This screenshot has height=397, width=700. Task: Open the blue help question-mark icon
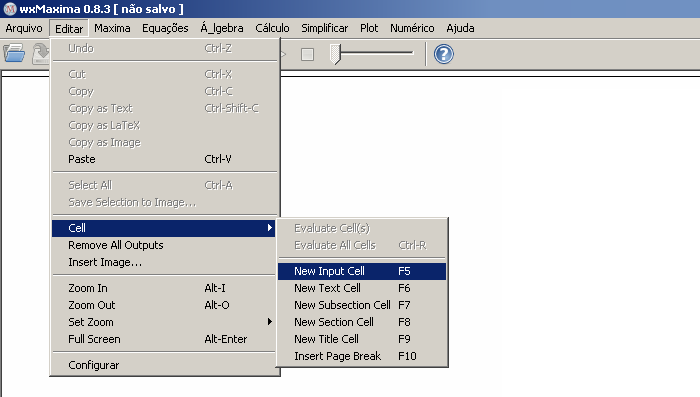point(444,54)
